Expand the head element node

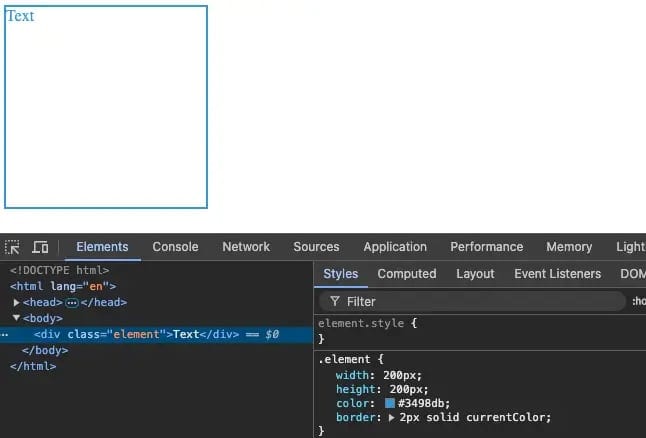(x=16, y=302)
